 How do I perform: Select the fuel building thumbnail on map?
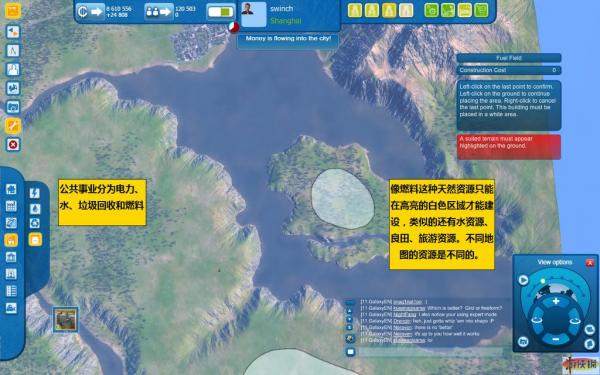click(x=65, y=320)
